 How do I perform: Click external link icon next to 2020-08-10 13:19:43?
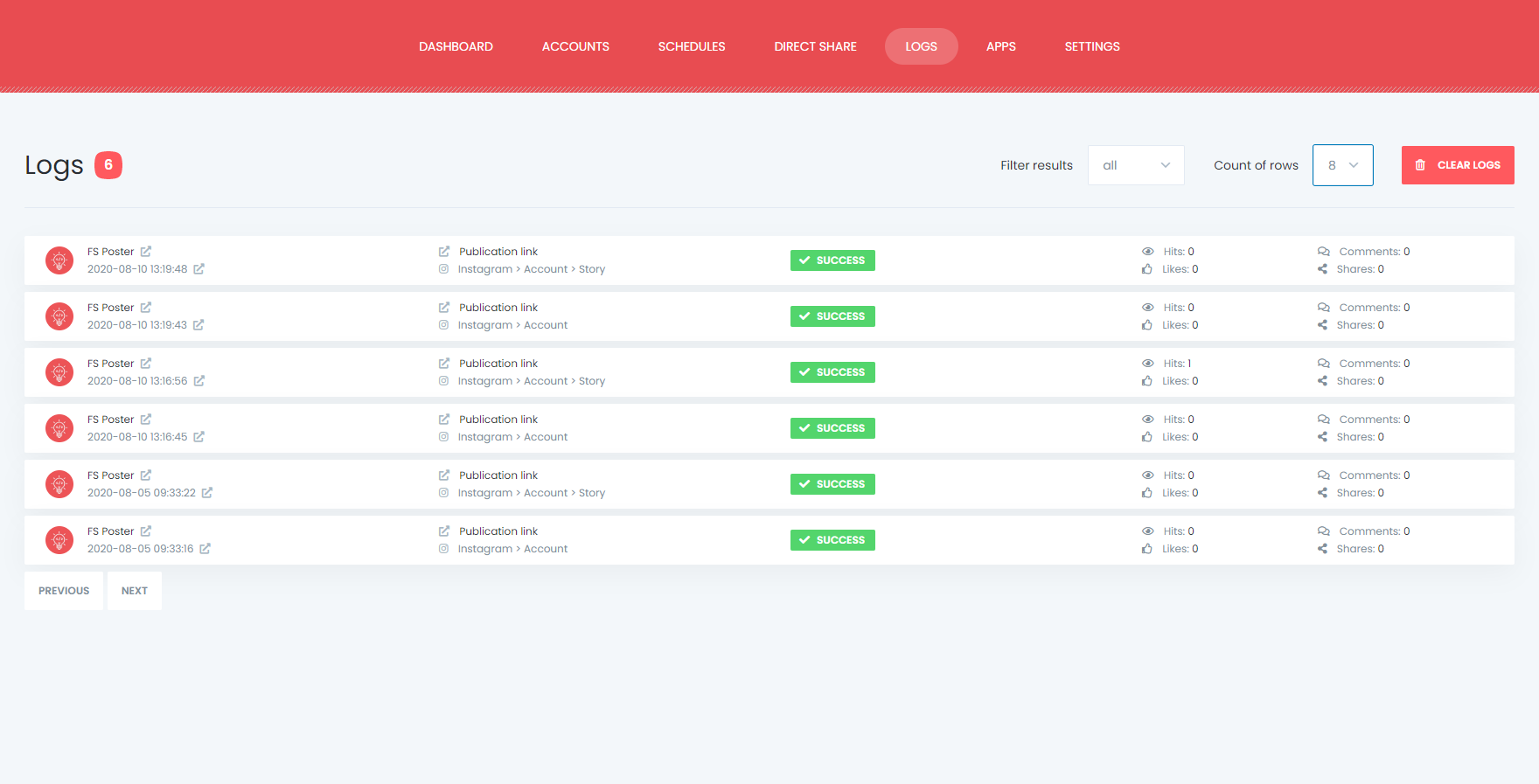[x=198, y=325]
